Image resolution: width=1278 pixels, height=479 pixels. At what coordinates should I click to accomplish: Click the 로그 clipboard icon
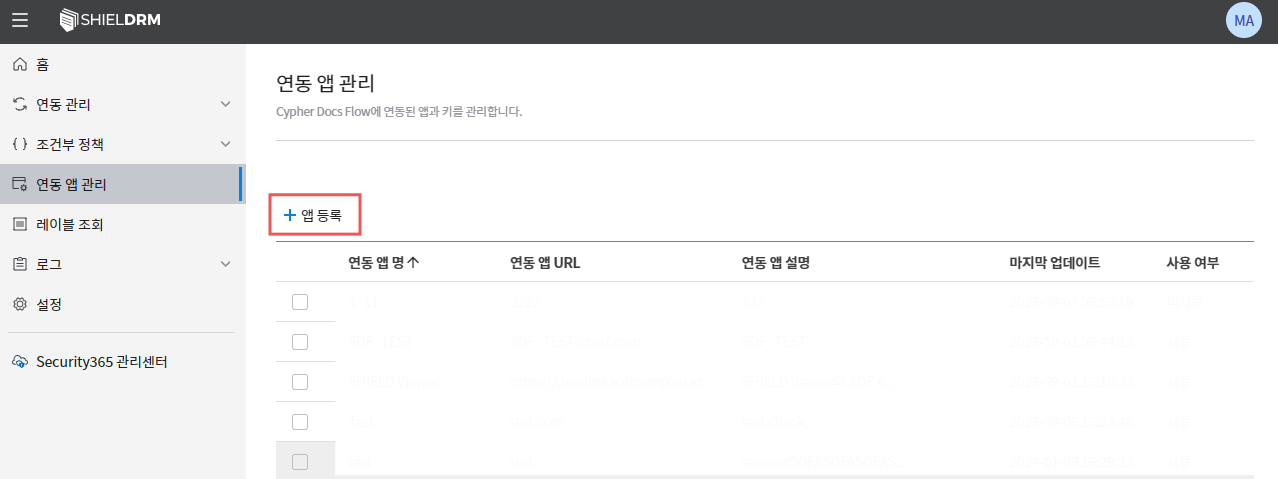pyautogui.click(x=19, y=264)
